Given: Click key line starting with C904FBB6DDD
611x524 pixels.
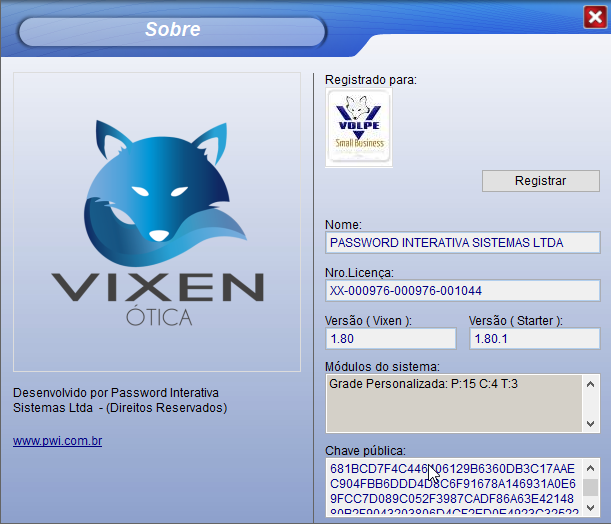Looking at the screenshot, I should point(452,484).
